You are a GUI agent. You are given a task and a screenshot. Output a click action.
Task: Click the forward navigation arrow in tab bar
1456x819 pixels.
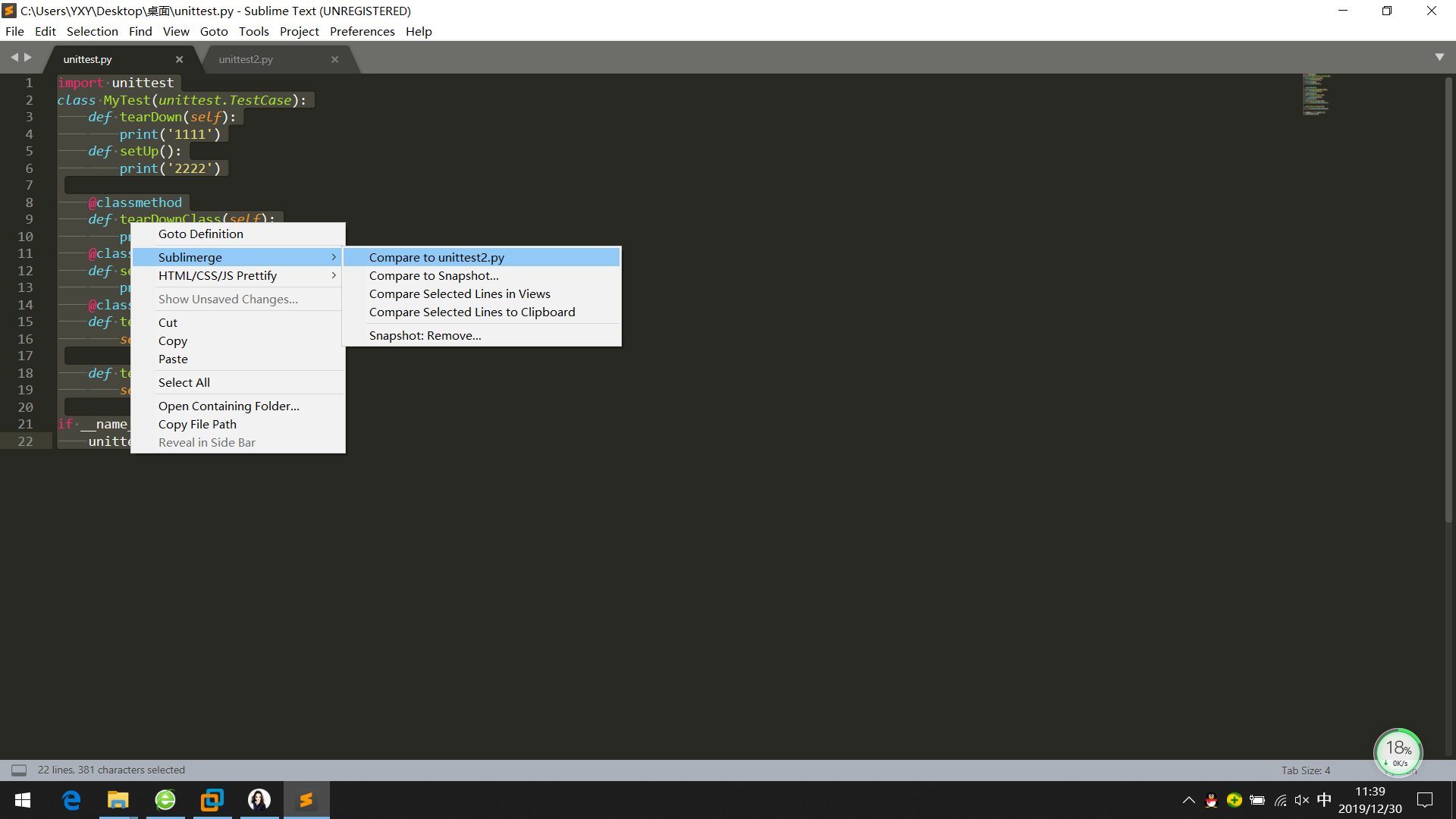pos(27,56)
